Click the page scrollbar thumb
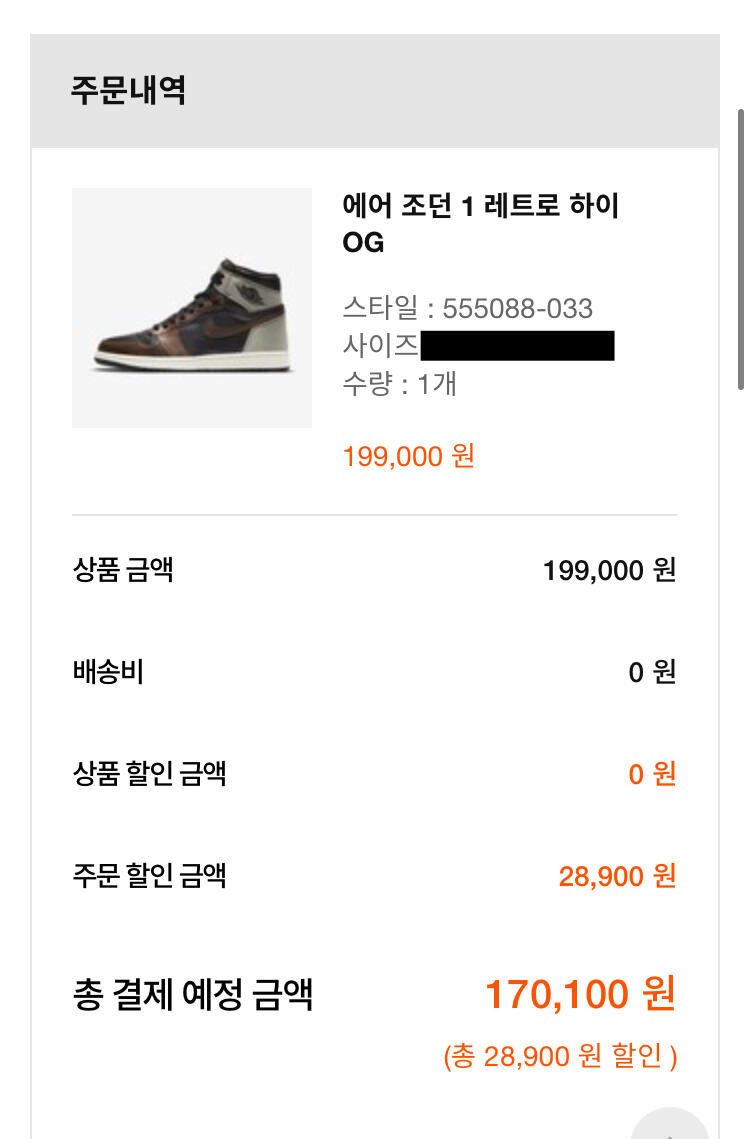The image size is (750, 1139). tap(740, 248)
